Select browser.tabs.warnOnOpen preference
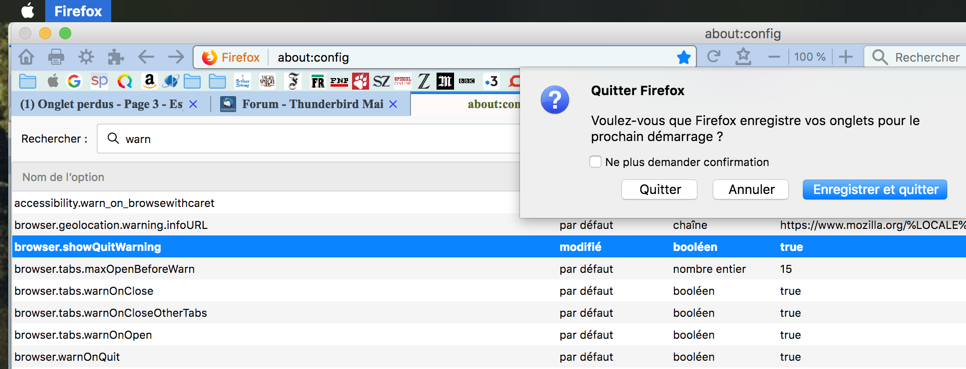 click(x=489, y=335)
